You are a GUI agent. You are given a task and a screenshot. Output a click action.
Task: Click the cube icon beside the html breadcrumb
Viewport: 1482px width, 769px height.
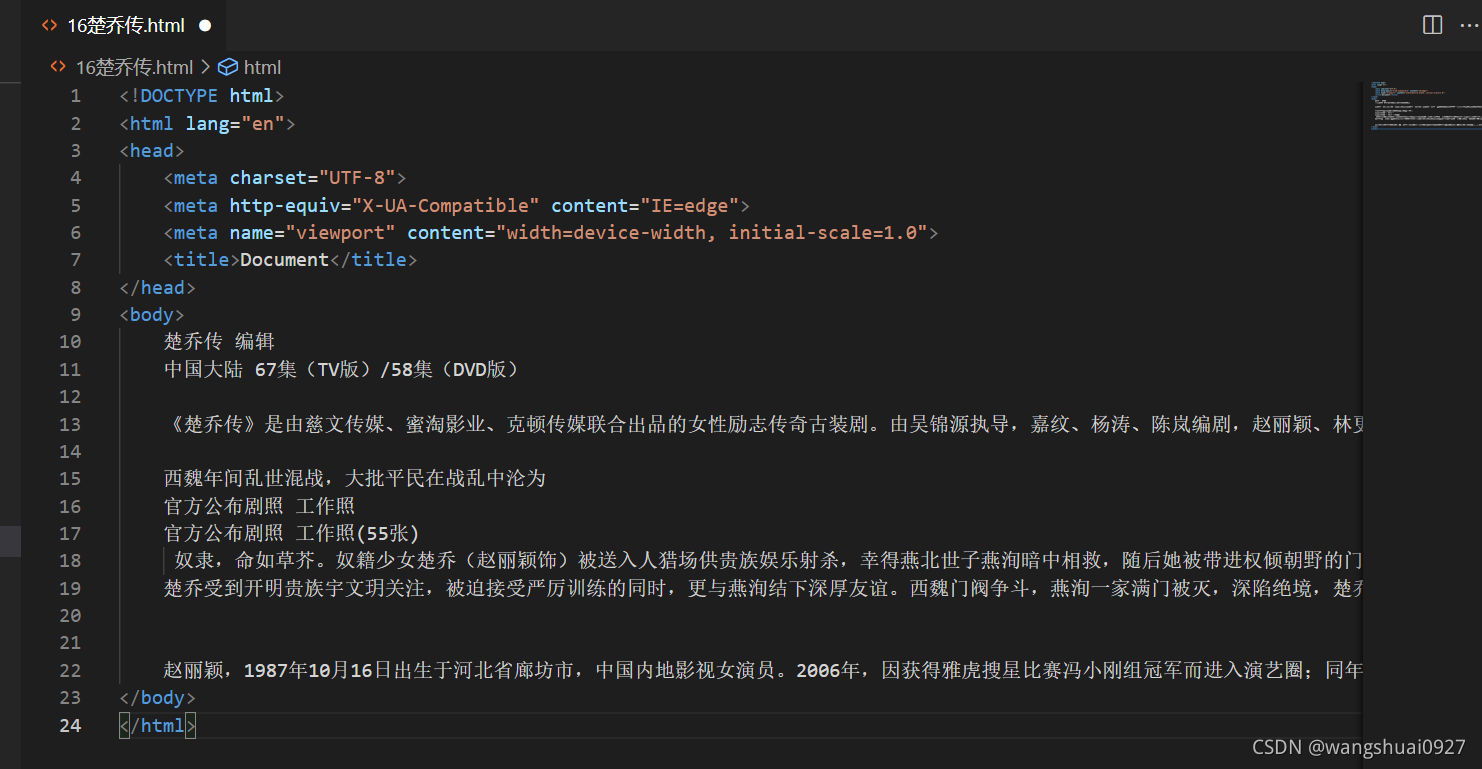(x=228, y=67)
